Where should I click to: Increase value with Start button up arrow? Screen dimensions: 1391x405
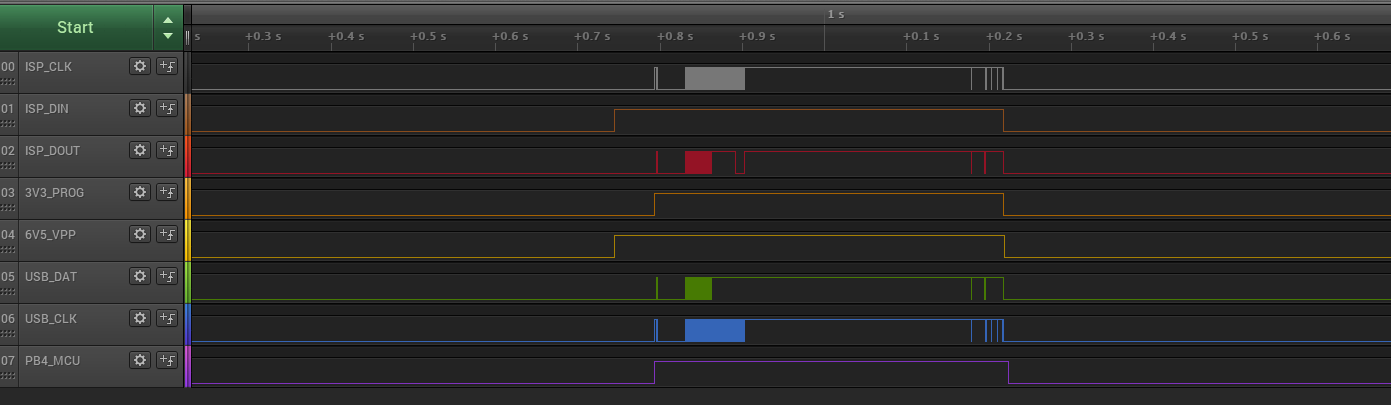tap(168, 19)
